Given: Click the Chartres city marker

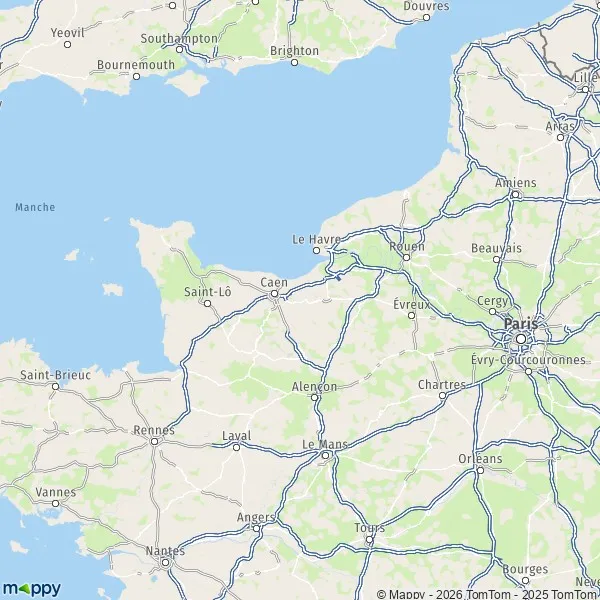Looking at the screenshot, I should [x=442, y=395].
